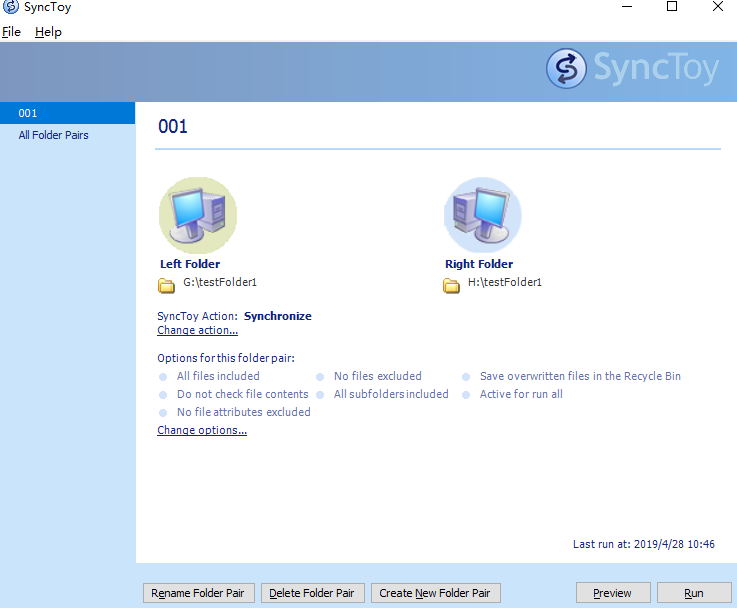Minimize the SyncToy window
This screenshot has height=608, width=737.
pos(627,7)
